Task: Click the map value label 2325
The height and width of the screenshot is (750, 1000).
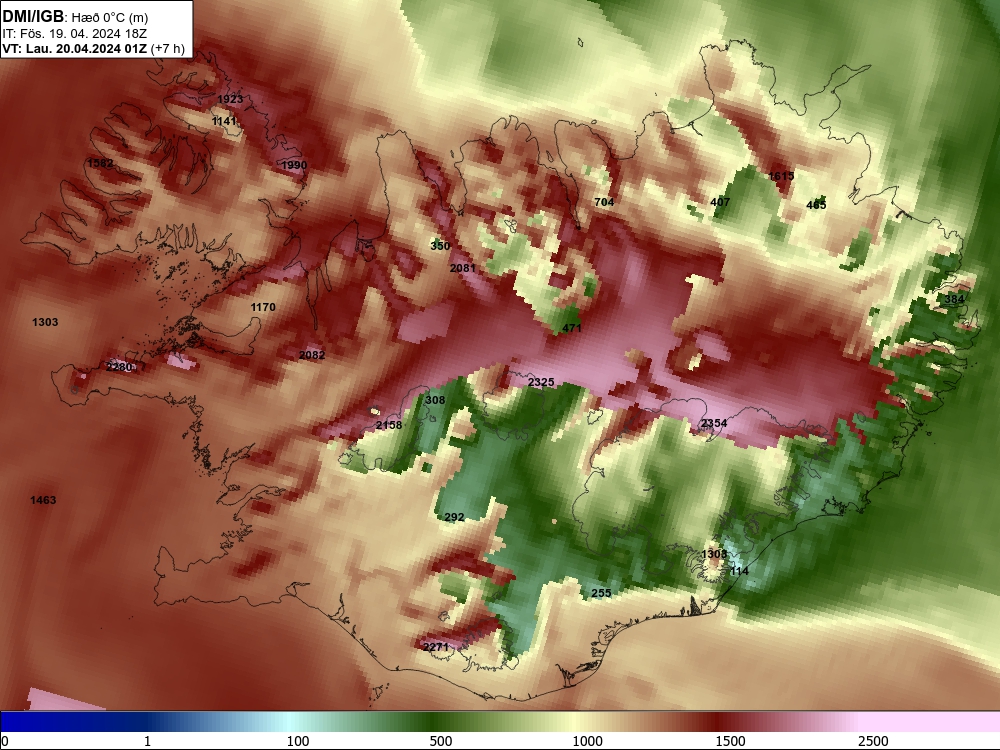Action: pos(541,383)
